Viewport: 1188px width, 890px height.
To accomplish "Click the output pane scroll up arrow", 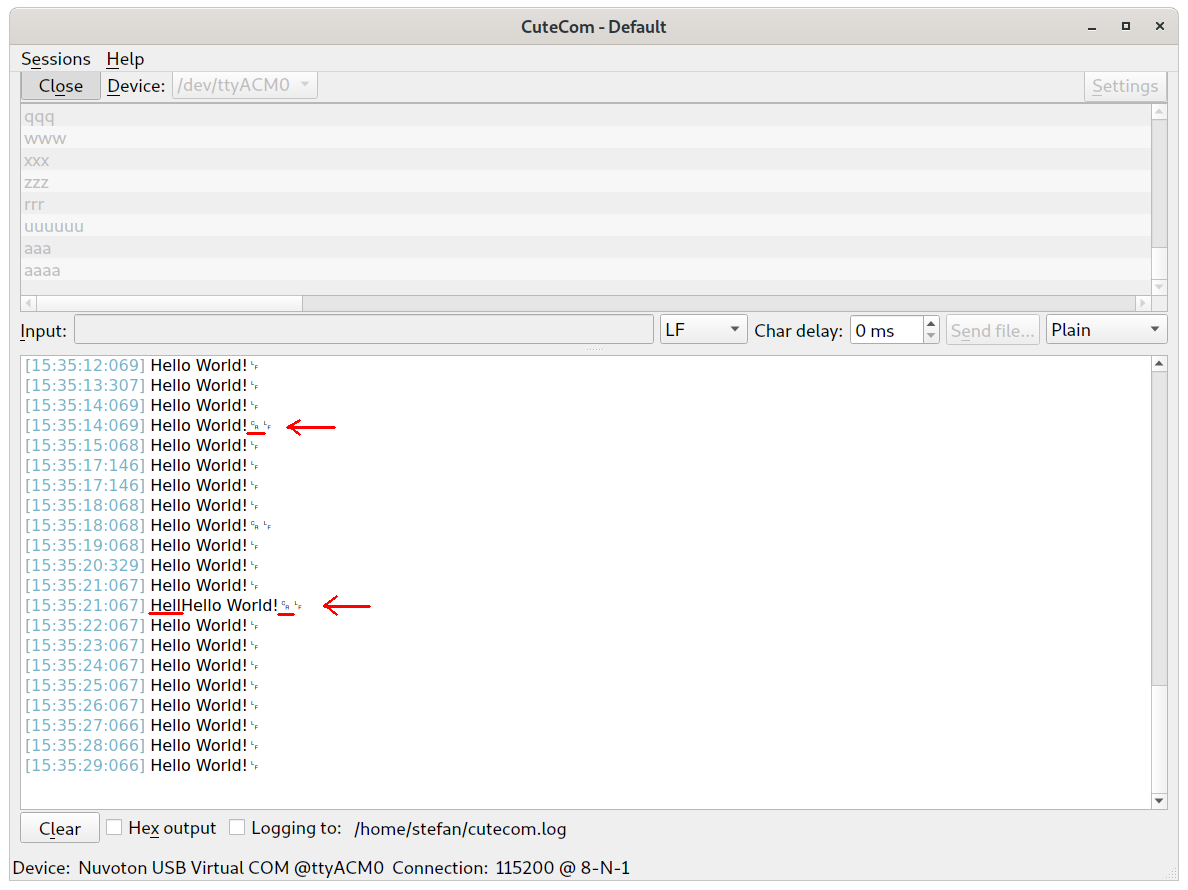I will pos(1158,364).
